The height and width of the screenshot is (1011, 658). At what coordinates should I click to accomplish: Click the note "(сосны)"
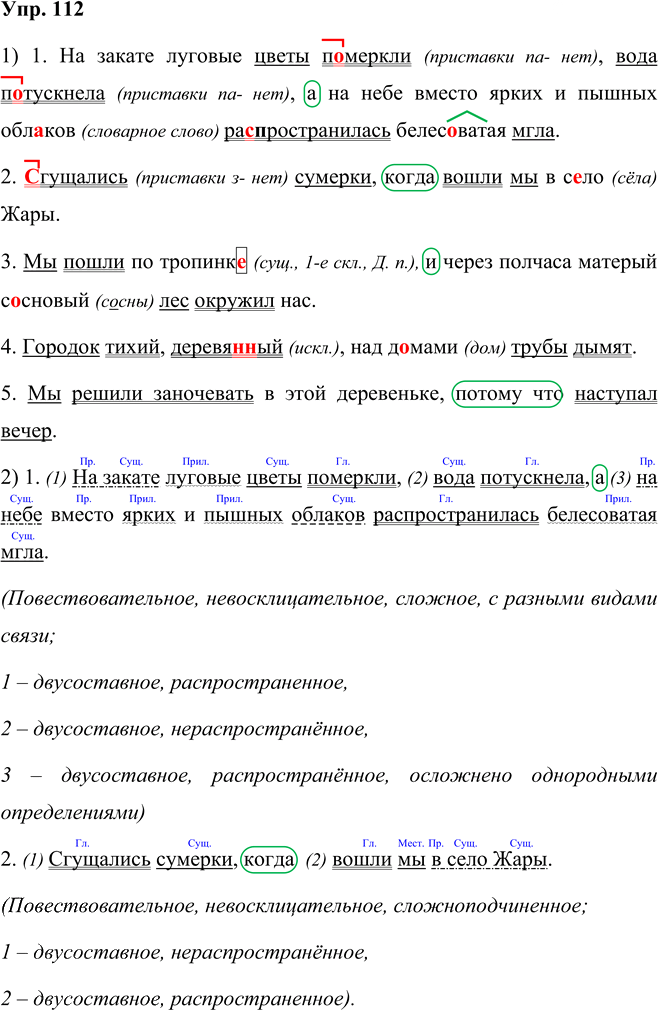pos(124,302)
